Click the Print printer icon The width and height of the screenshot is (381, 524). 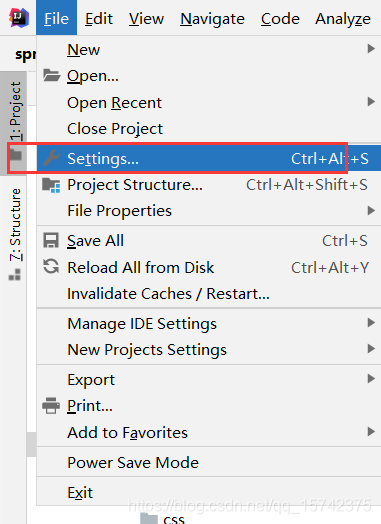tap(51, 405)
